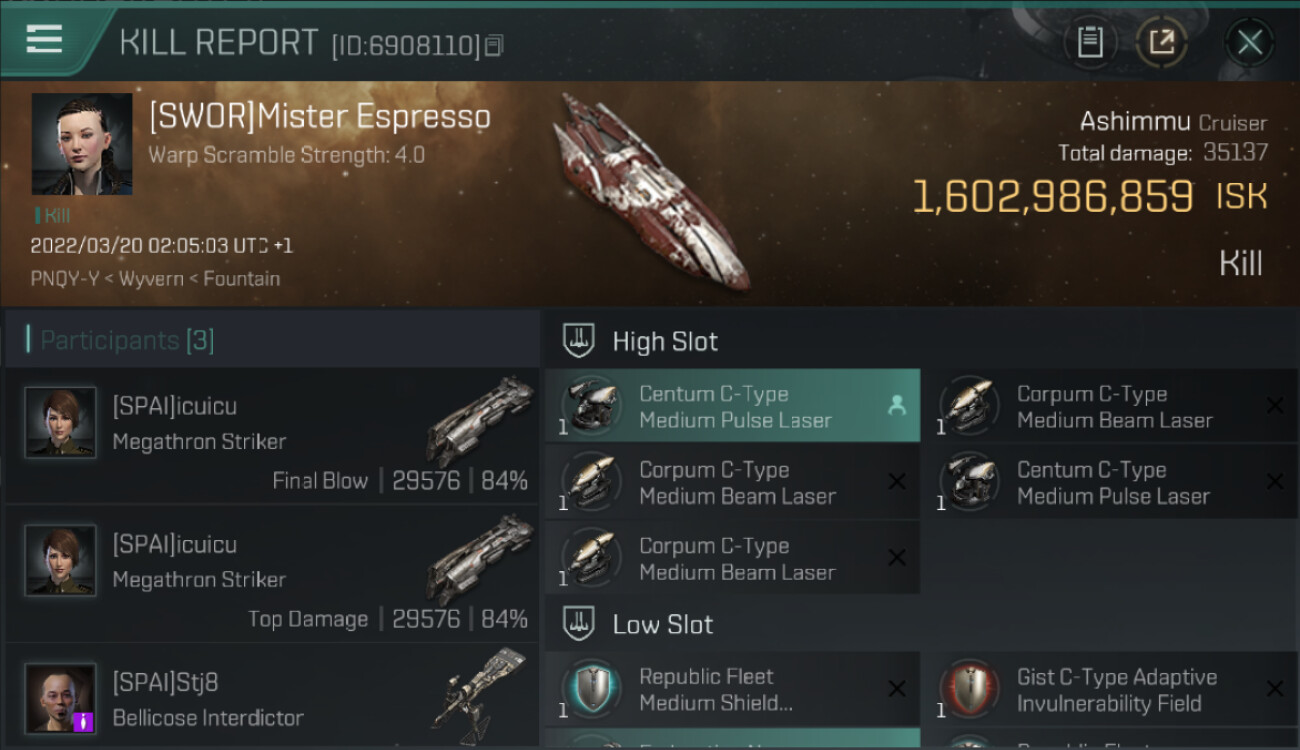Viewport: 1300px width, 750px height.
Task: Click the share kill report icon
Action: pos(1161,42)
